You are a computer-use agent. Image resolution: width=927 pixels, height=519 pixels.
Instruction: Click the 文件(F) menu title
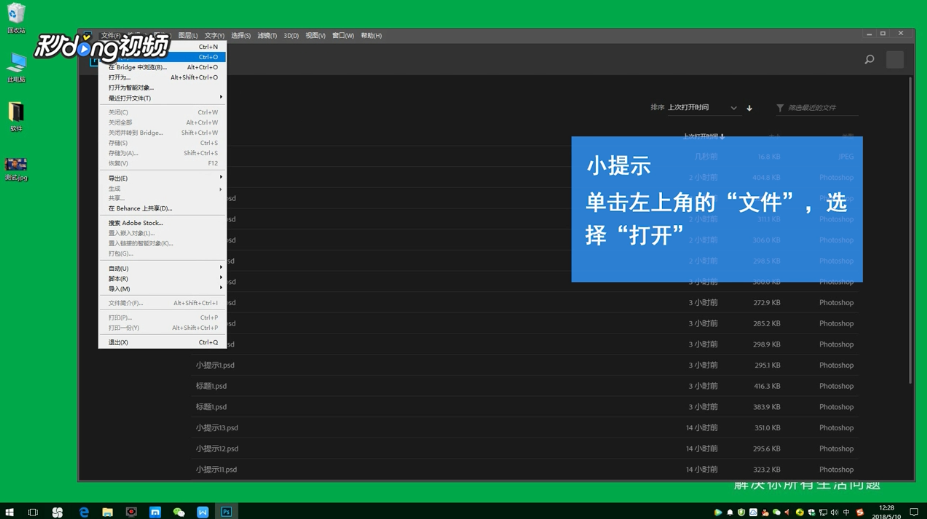[x=111, y=35]
